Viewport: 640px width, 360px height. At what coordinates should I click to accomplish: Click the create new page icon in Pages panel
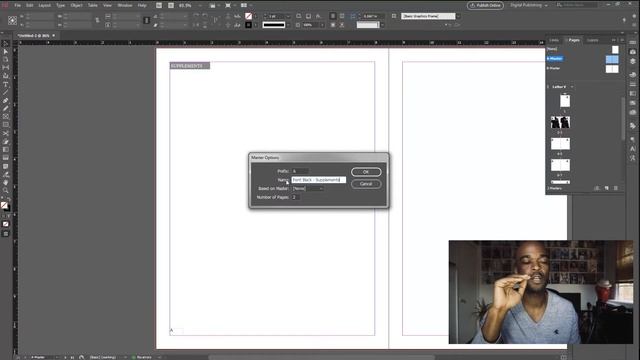(x=607, y=188)
